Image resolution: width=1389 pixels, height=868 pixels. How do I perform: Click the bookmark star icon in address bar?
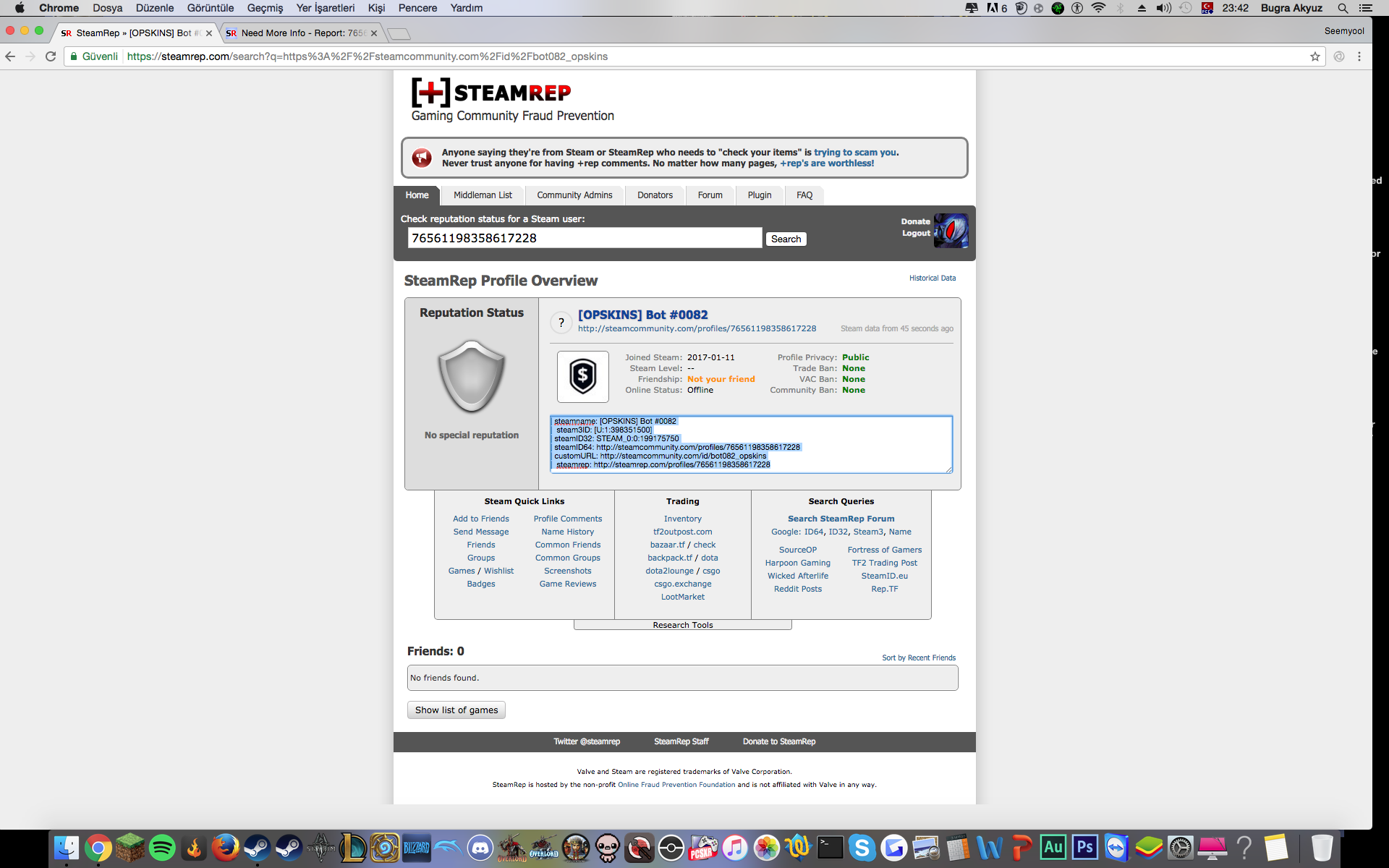pos(1314,56)
